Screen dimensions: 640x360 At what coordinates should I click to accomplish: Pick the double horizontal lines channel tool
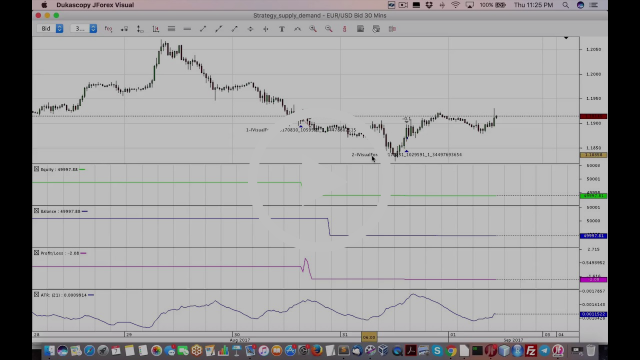click(x=171, y=29)
